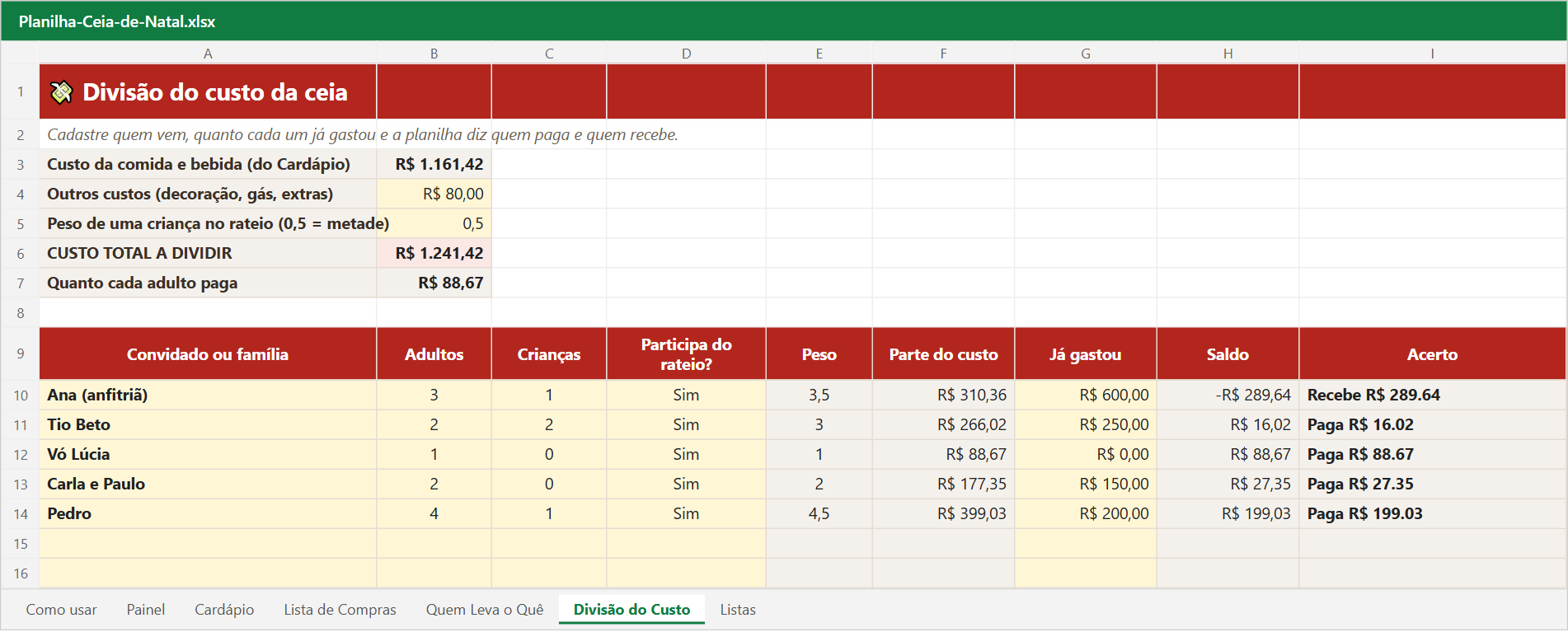Click the icon beside the Divisão do custo title
1568x632 pixels.
pyautogui.click(x=62, y=92)
